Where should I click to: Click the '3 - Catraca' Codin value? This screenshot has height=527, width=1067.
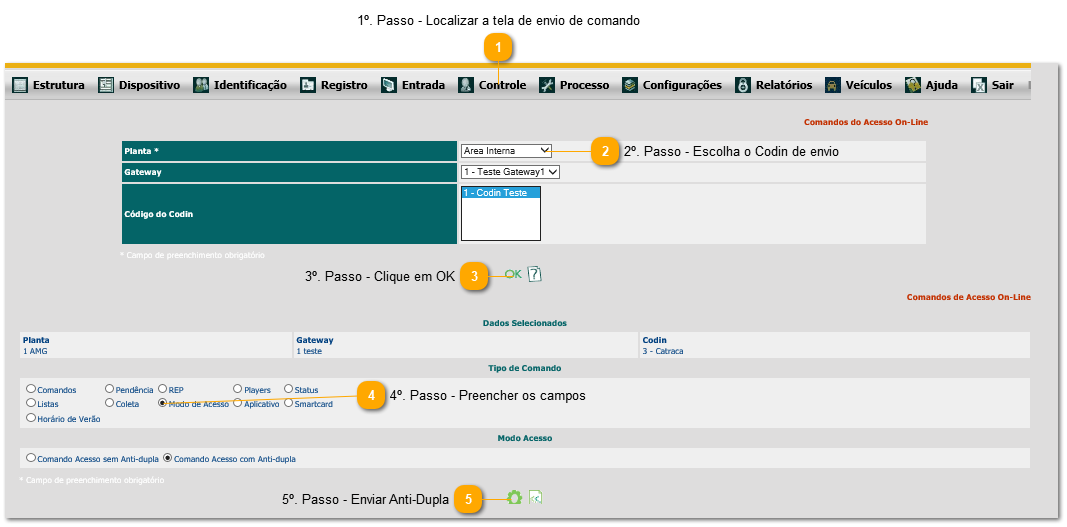coord(663,351)
